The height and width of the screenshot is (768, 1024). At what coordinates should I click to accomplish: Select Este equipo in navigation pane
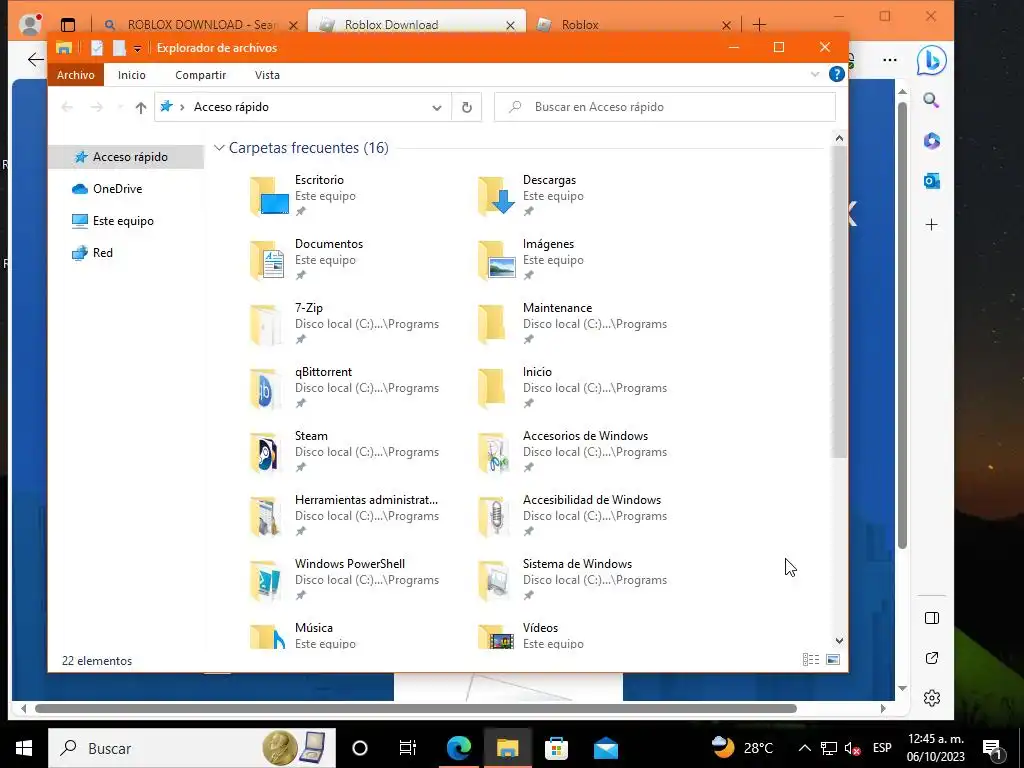point(126,221)
